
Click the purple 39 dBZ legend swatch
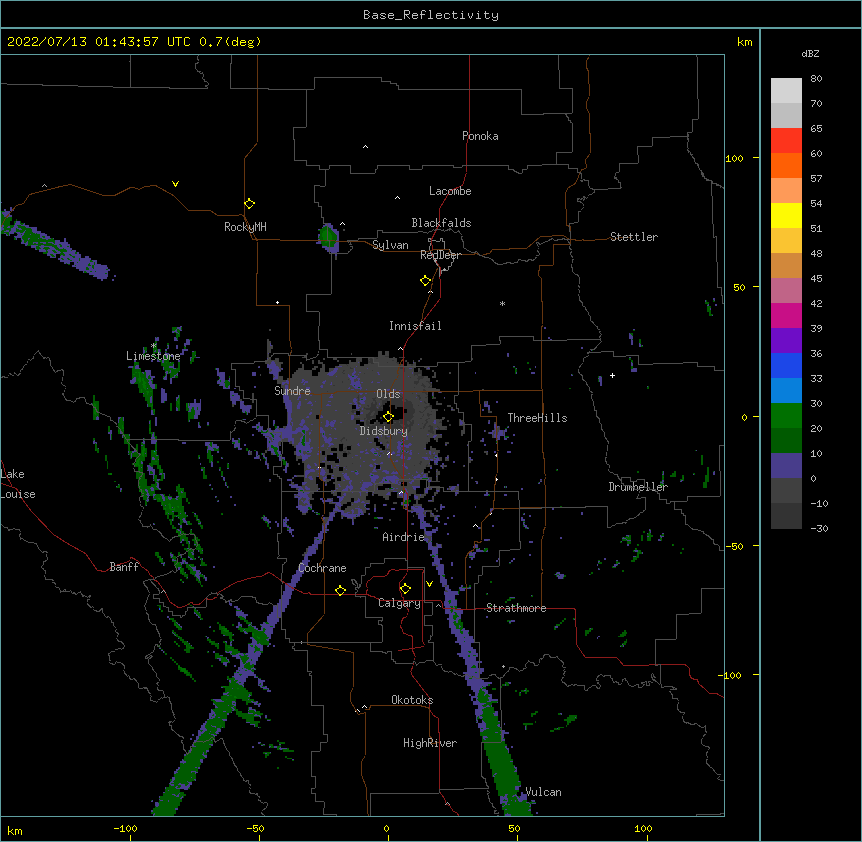click(x=786, y=341)
